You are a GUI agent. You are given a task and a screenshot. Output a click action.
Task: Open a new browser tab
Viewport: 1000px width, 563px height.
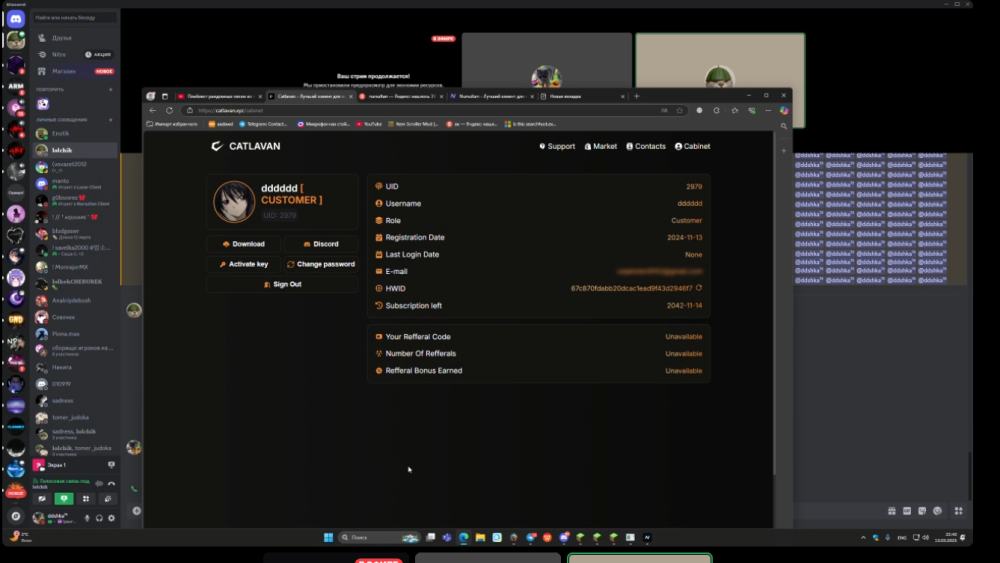click(636, 96)
